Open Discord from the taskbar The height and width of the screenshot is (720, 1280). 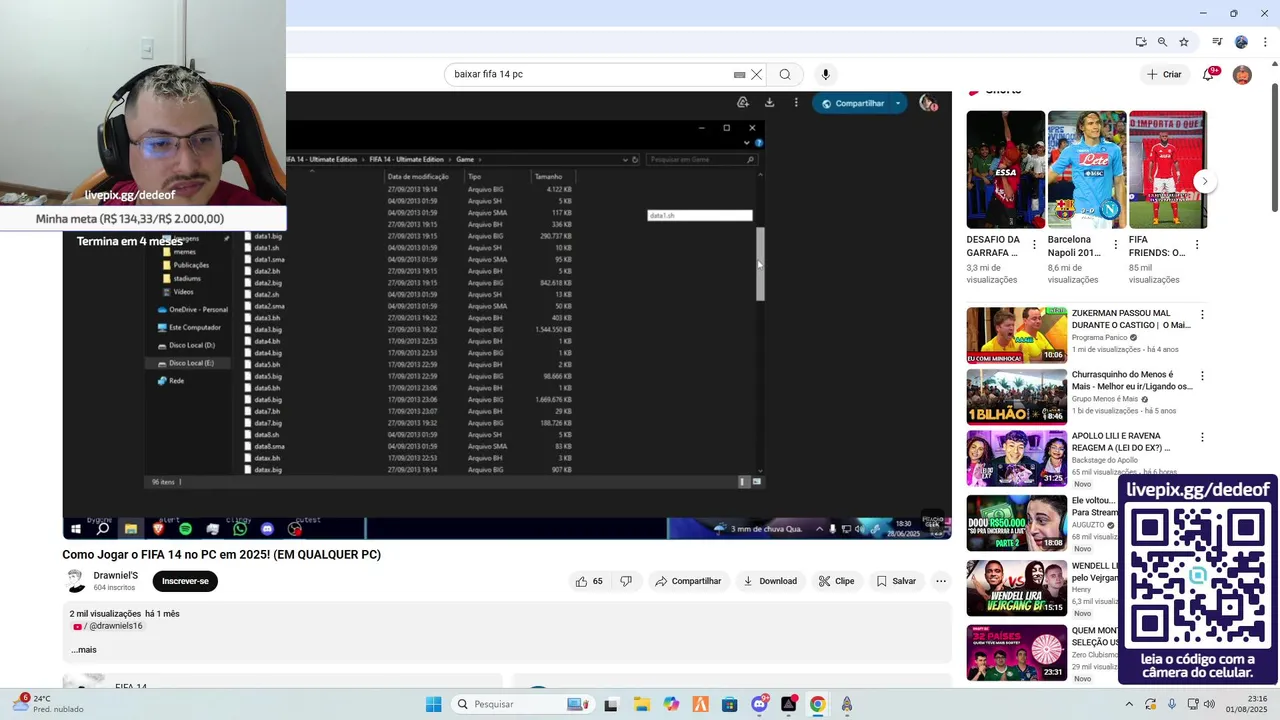click(759, 704)
